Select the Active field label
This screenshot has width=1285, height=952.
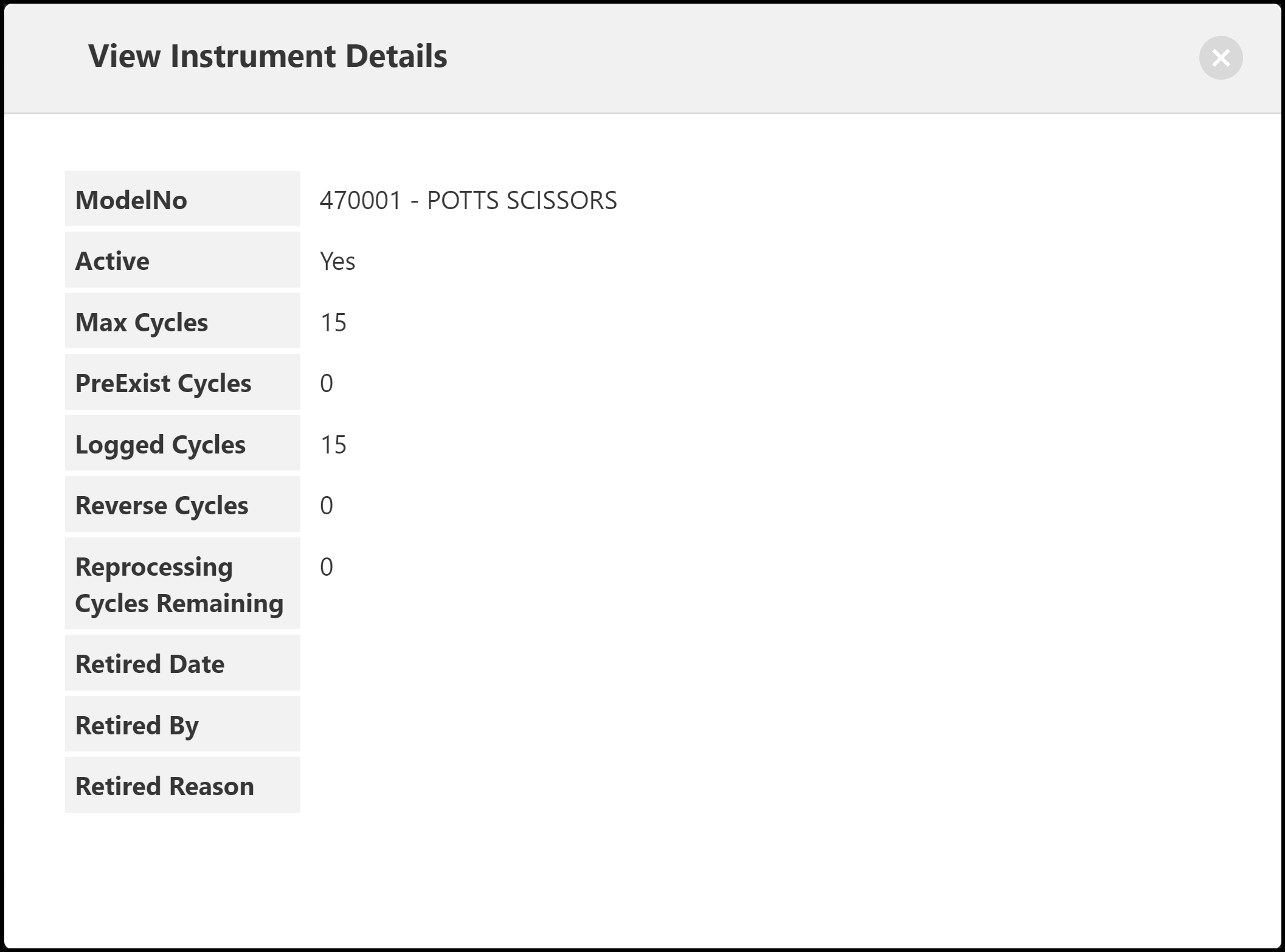point(113,261)
